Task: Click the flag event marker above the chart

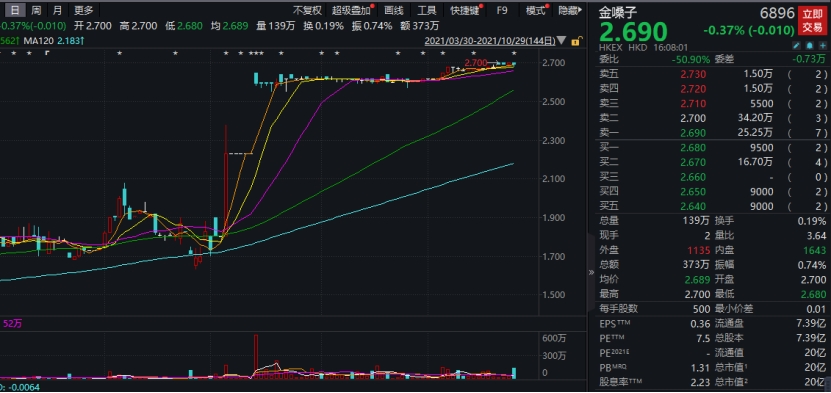Action: pos(47,53)
